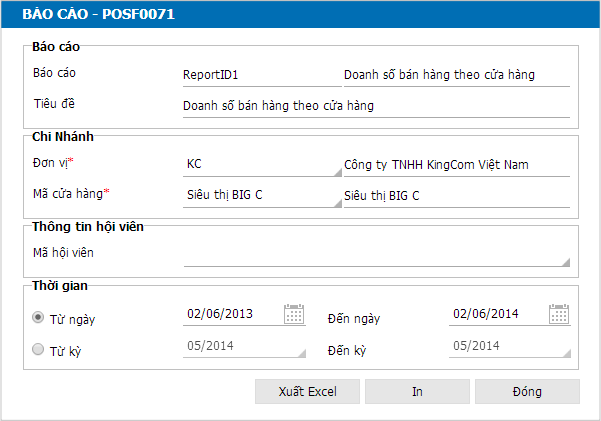601x421 pixels.
Task: Open the Đến ngày calendar picker icon
Action: point(559,314)
